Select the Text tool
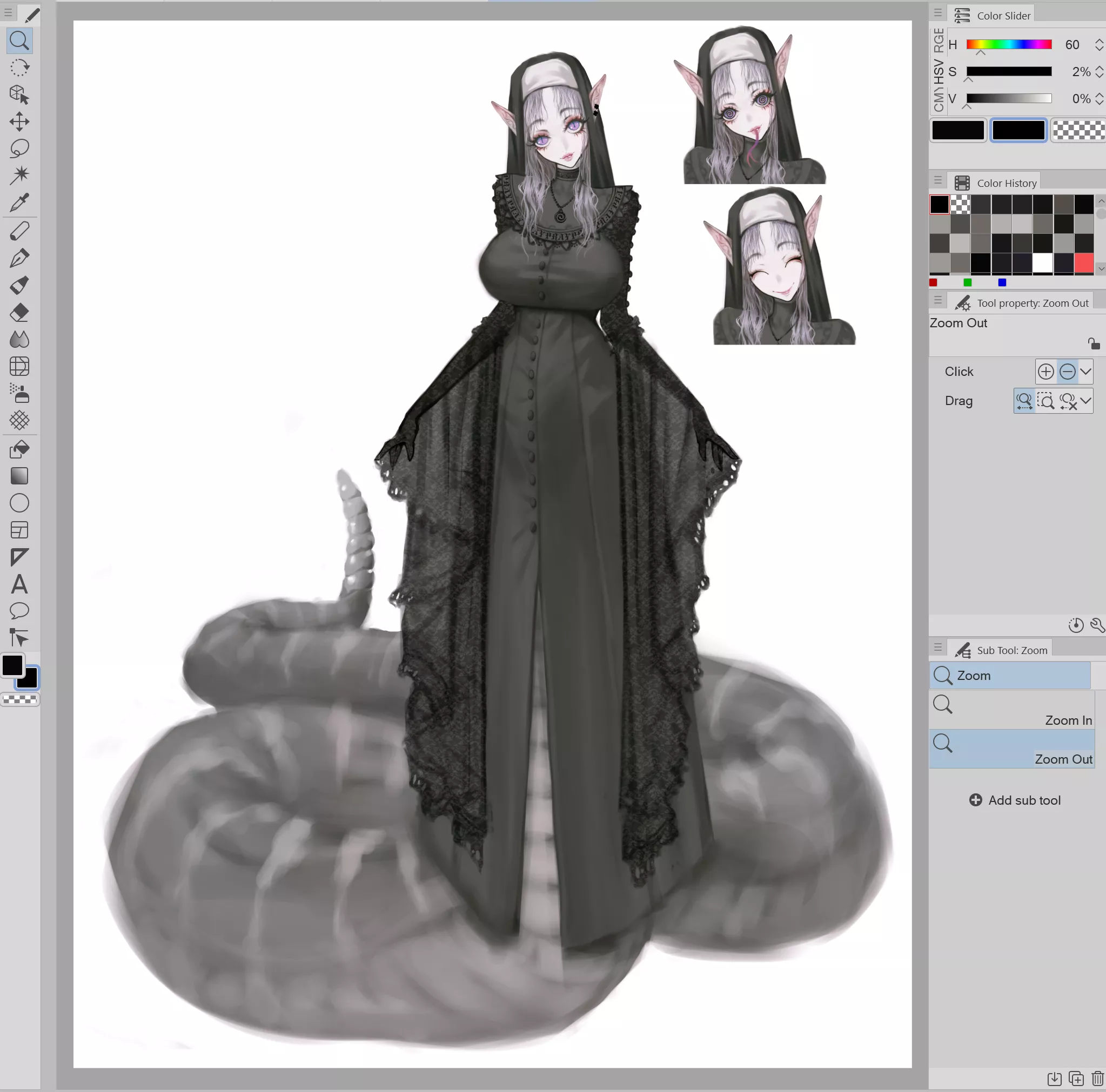1106x1092 pixels. click(x=20, y=585)
